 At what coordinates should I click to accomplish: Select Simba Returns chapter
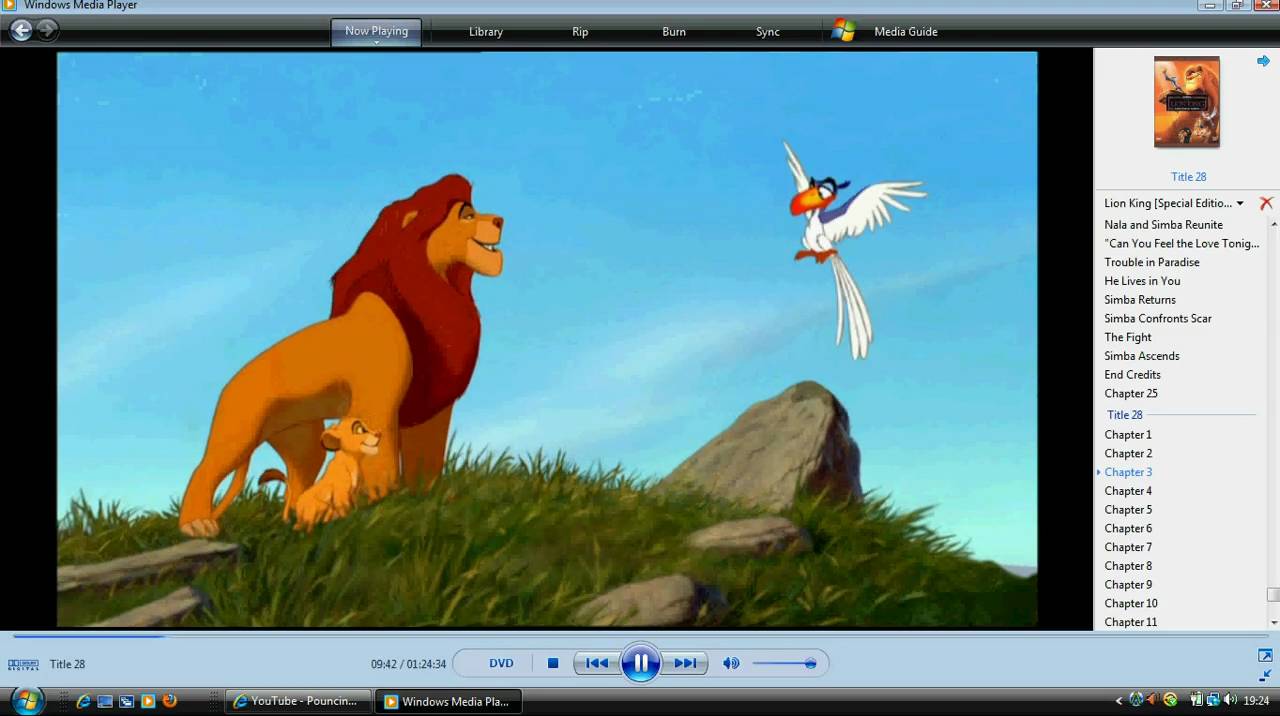click(x=1140, y=300)
